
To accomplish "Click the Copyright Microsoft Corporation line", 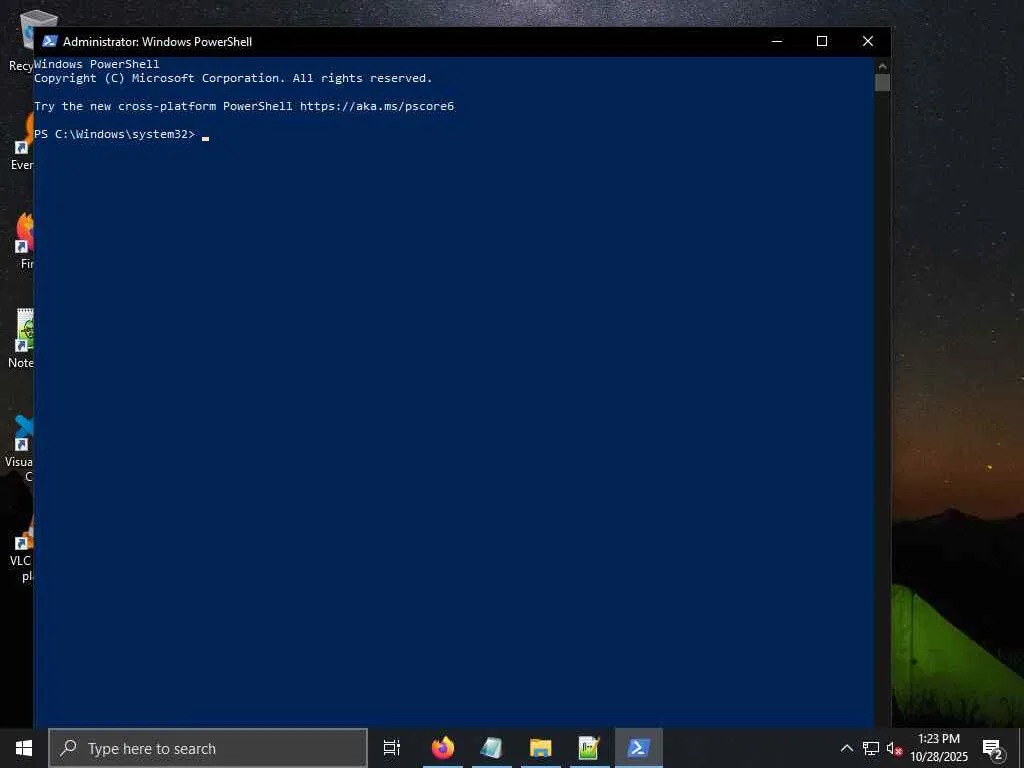I will 233,78.
